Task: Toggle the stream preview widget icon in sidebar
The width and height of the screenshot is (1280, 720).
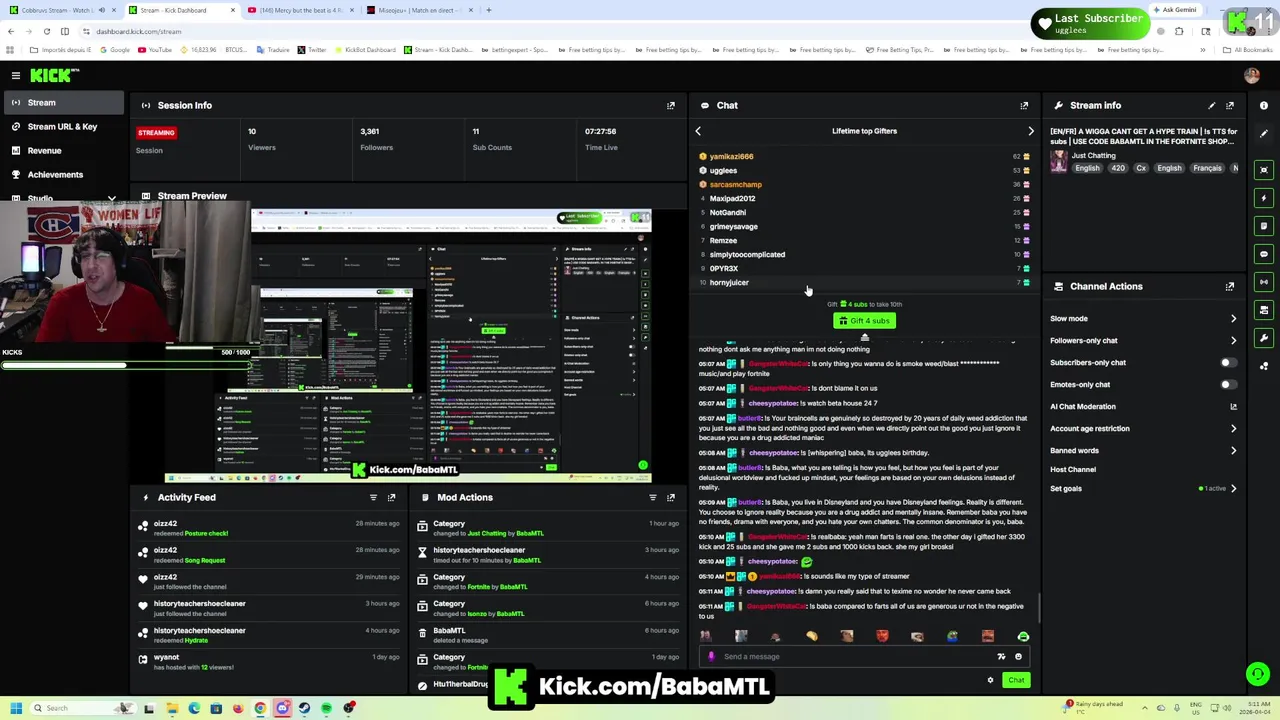Action: click(1264, 170)
